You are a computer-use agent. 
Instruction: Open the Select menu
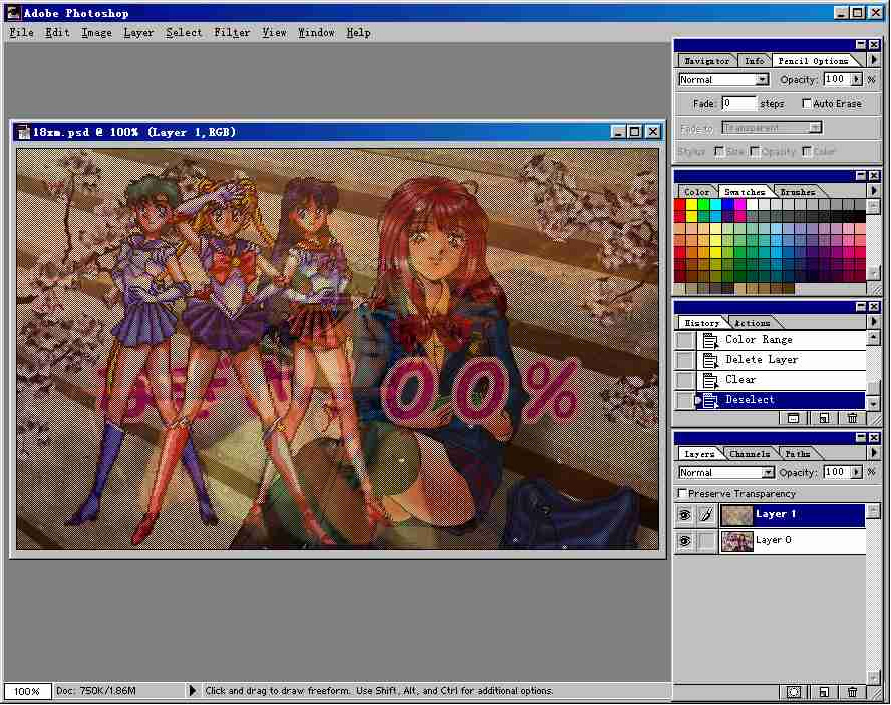(x=184, y=33)
